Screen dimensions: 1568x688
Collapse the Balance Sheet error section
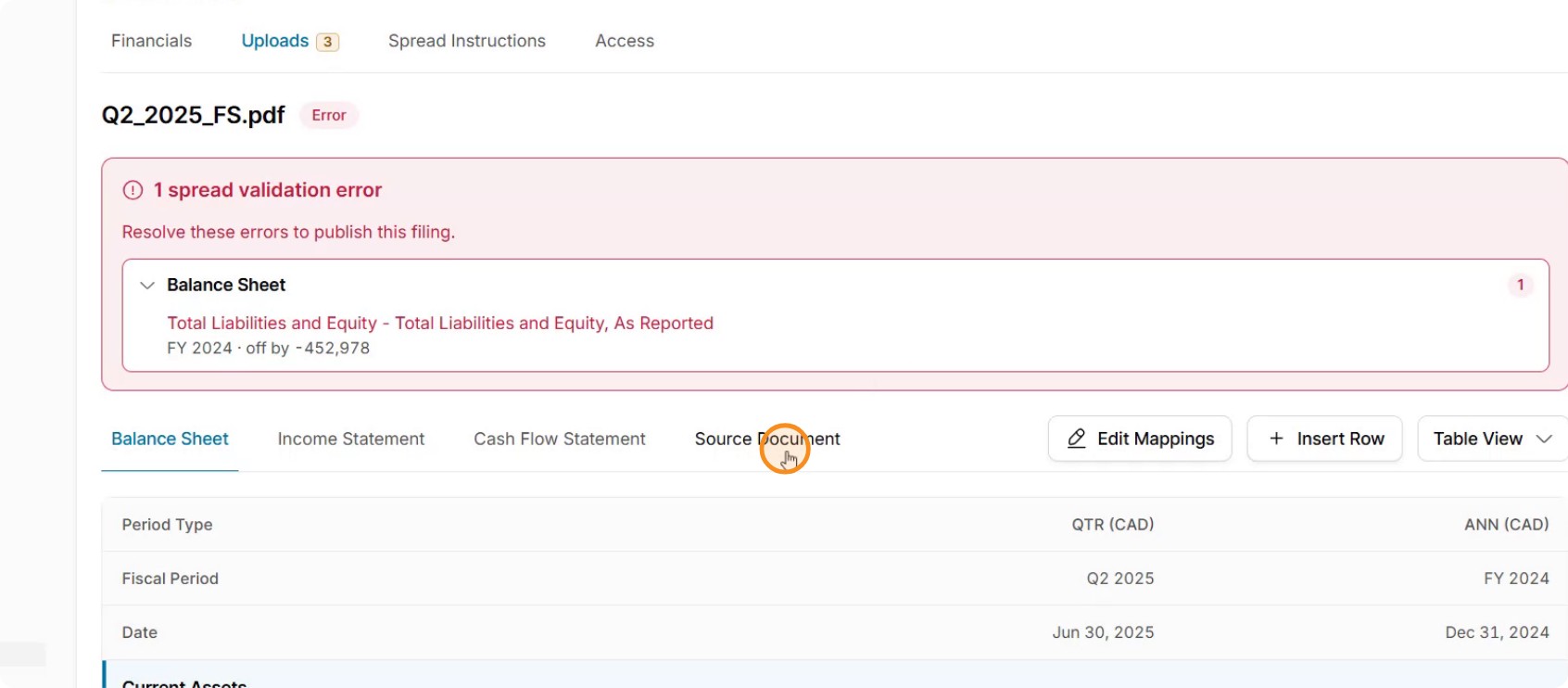tap(146, 285)
